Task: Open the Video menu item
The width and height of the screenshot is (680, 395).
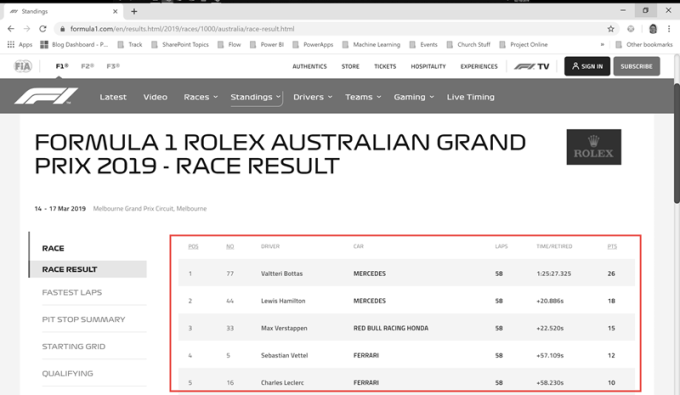Action: (x=155, y=97)
